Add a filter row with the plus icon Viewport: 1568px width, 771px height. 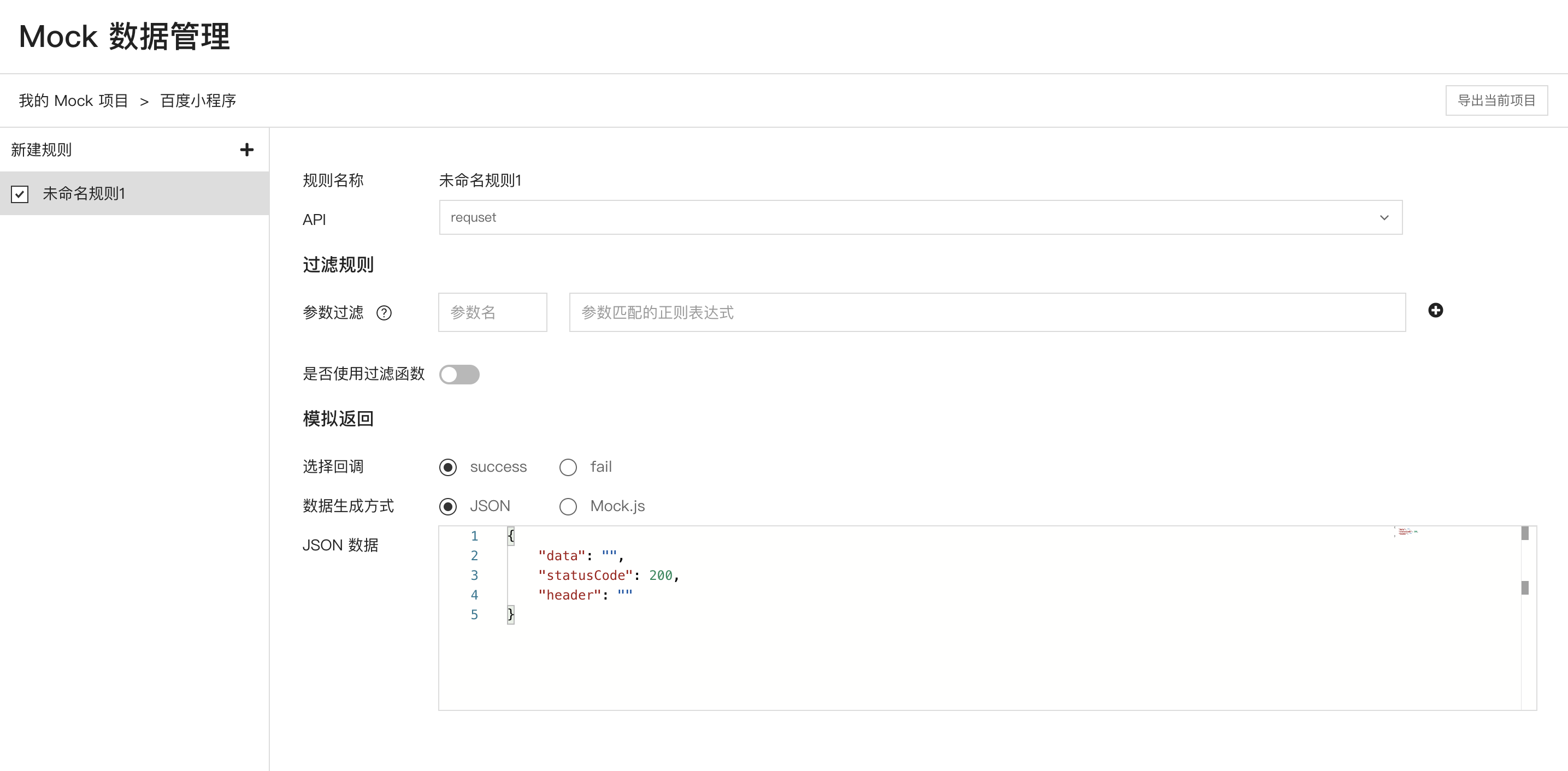pyautogui.click(x=1435, y=310)
